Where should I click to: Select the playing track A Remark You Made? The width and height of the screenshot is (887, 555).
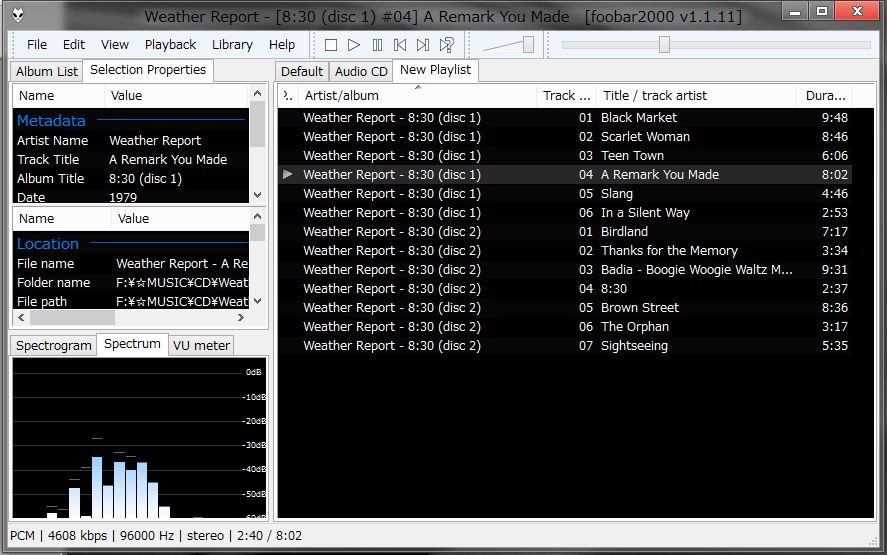(565, 174)
